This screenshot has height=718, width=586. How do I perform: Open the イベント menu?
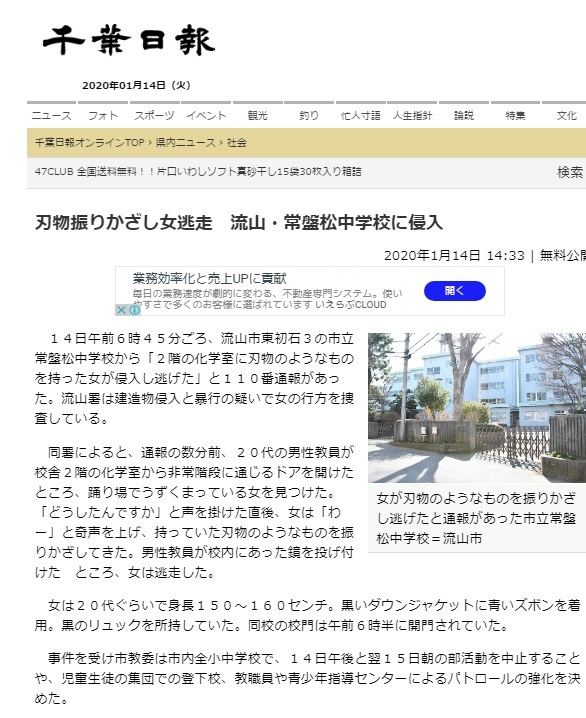[x=206, y=115]
